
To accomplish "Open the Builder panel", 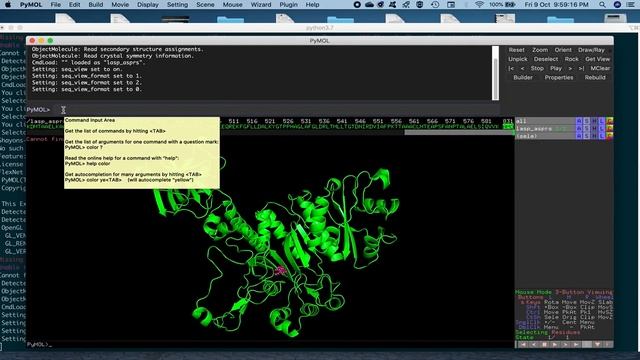I will [523, 77].
